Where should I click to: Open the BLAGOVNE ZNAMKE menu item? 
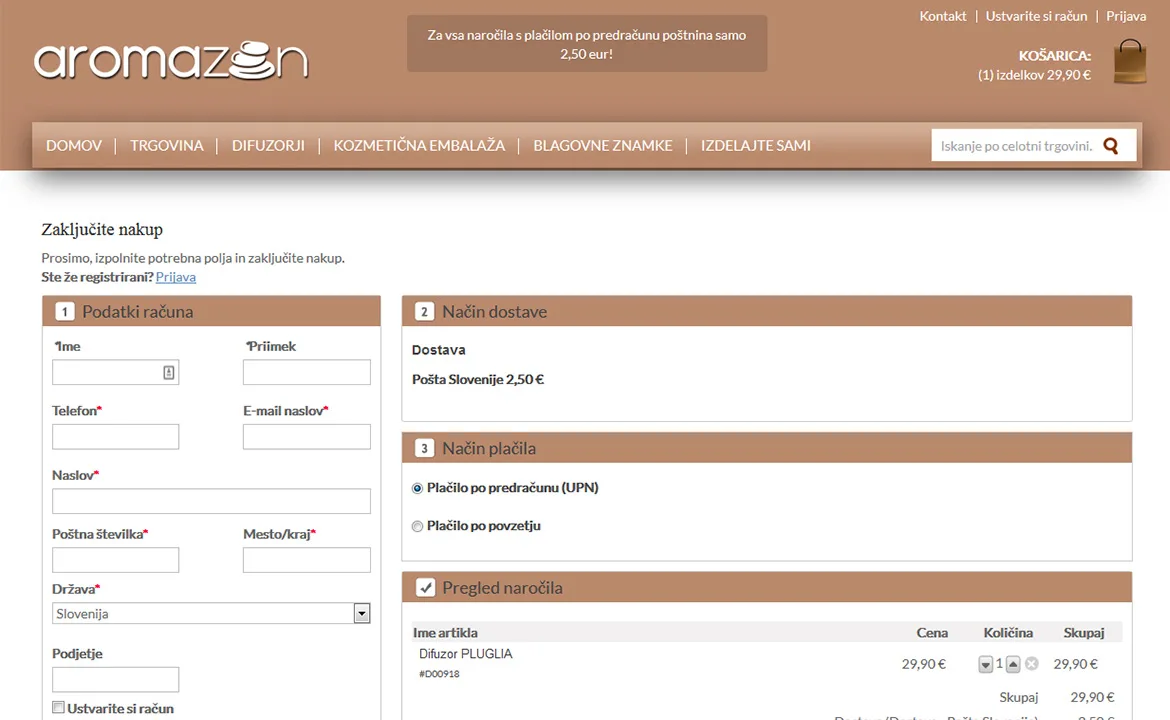603,145
